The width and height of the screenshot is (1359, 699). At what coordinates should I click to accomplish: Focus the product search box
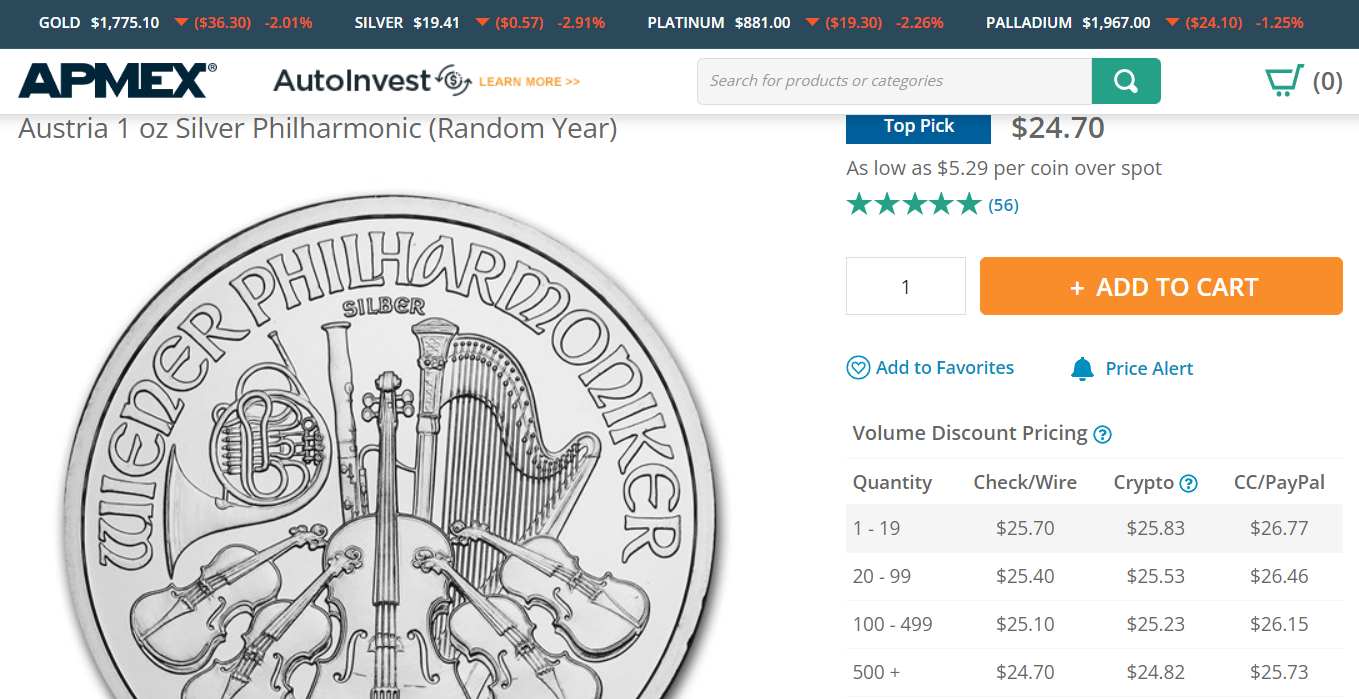click(894, 81)
